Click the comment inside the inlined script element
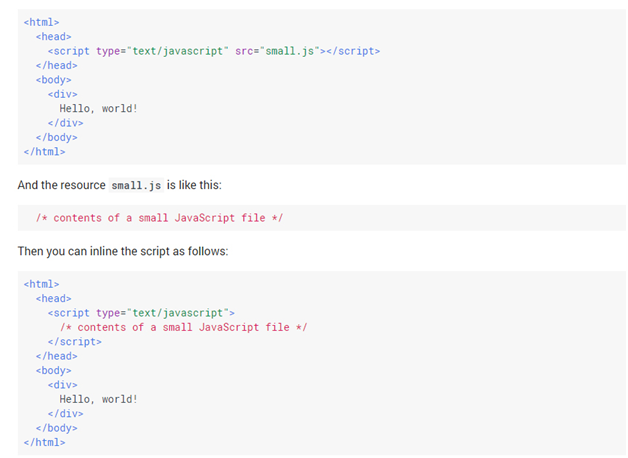 (183, 327)
